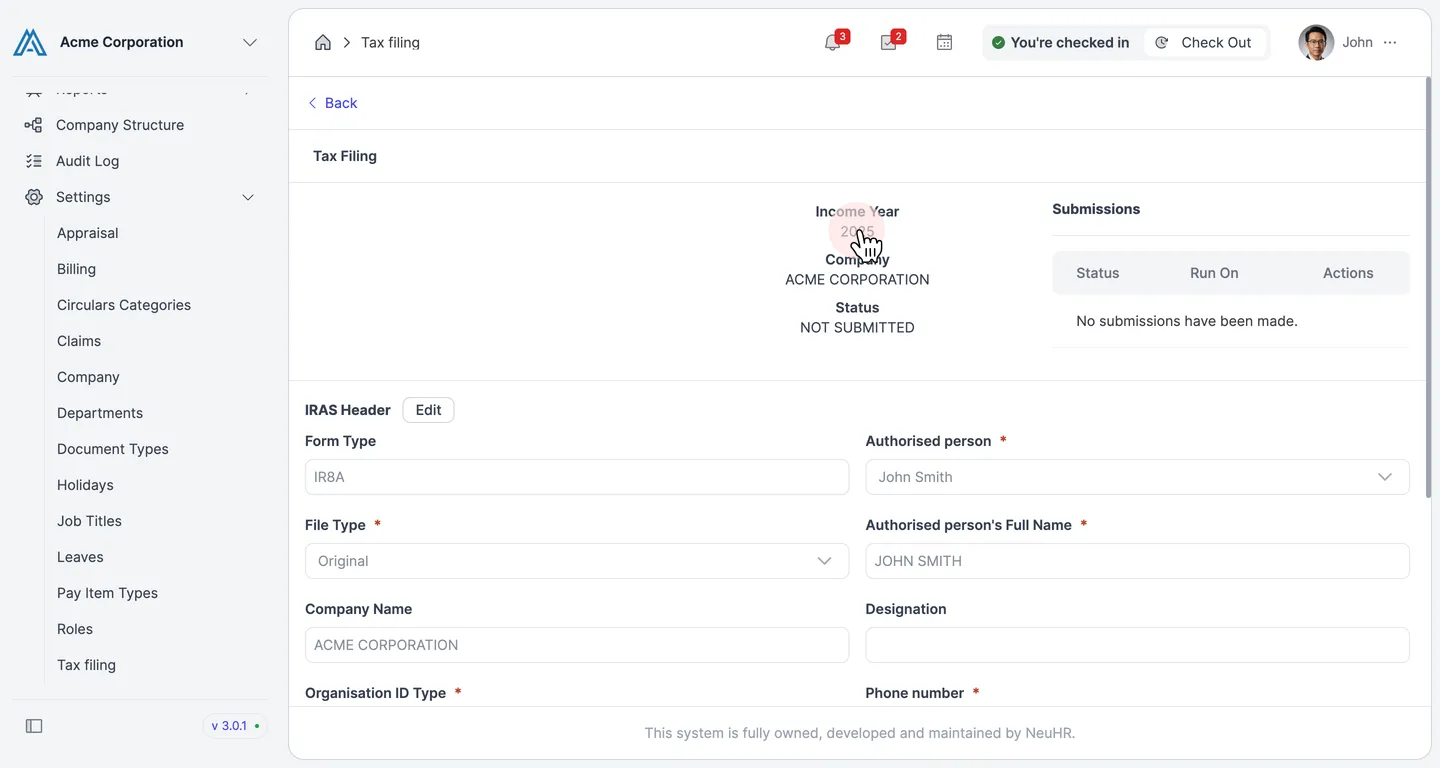Open the three-dot menu beside John
Image resolution: width=1440 pixels, height=768 pixels.
click(x=1390, y=42)
